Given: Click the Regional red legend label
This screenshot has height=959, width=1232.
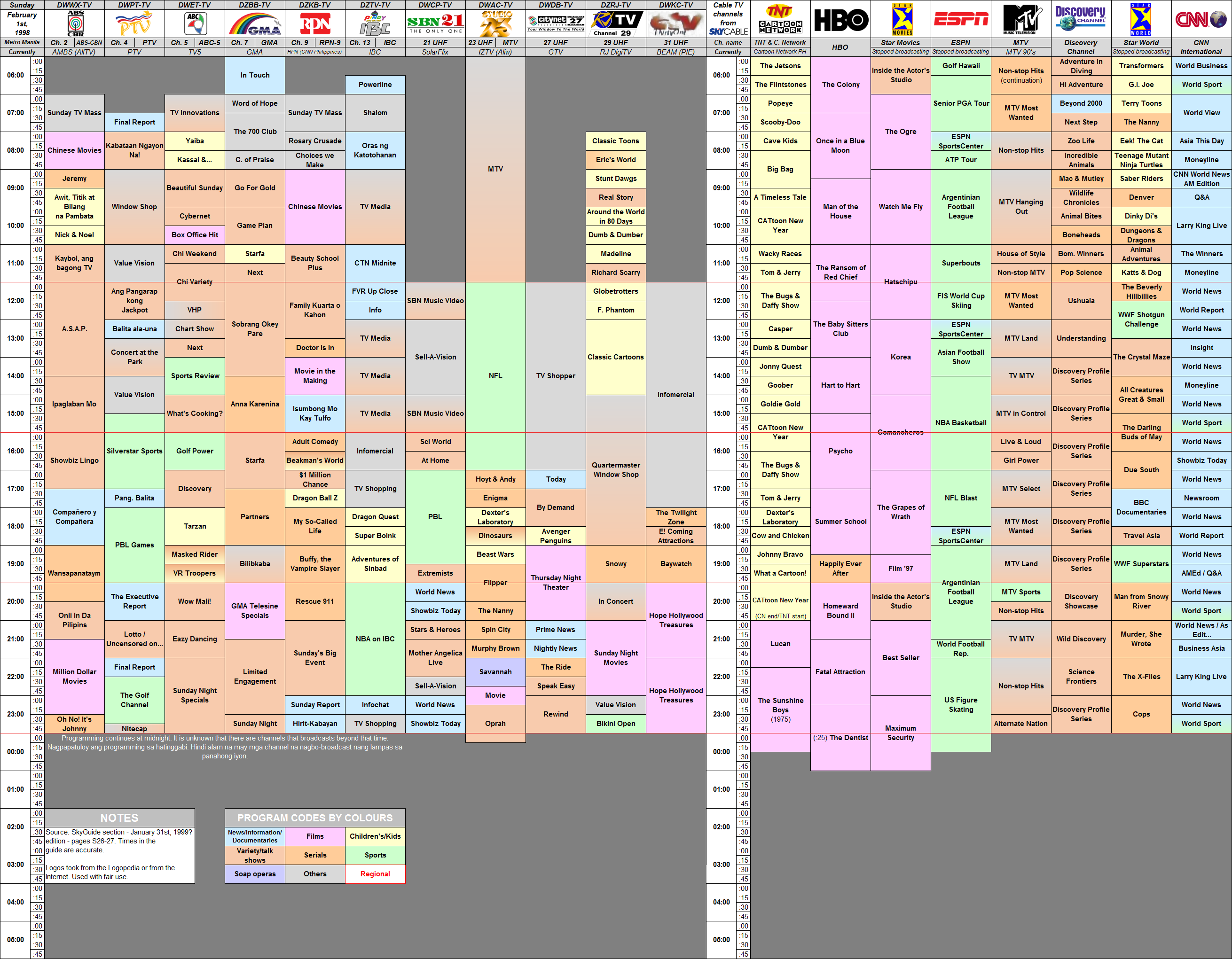Looking at the screenshot, I should pos(375,874).
